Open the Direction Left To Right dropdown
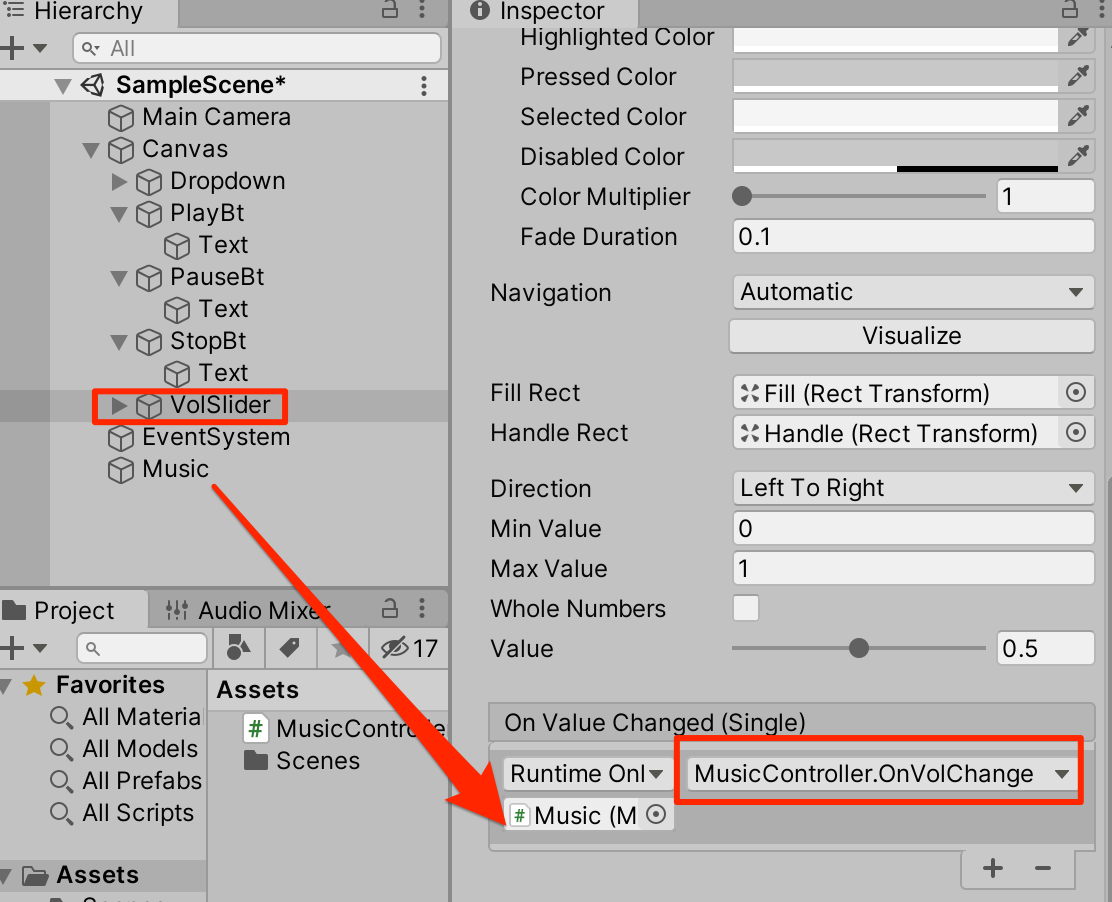This screenshot has width=1112, height=902. click(911, 488)
